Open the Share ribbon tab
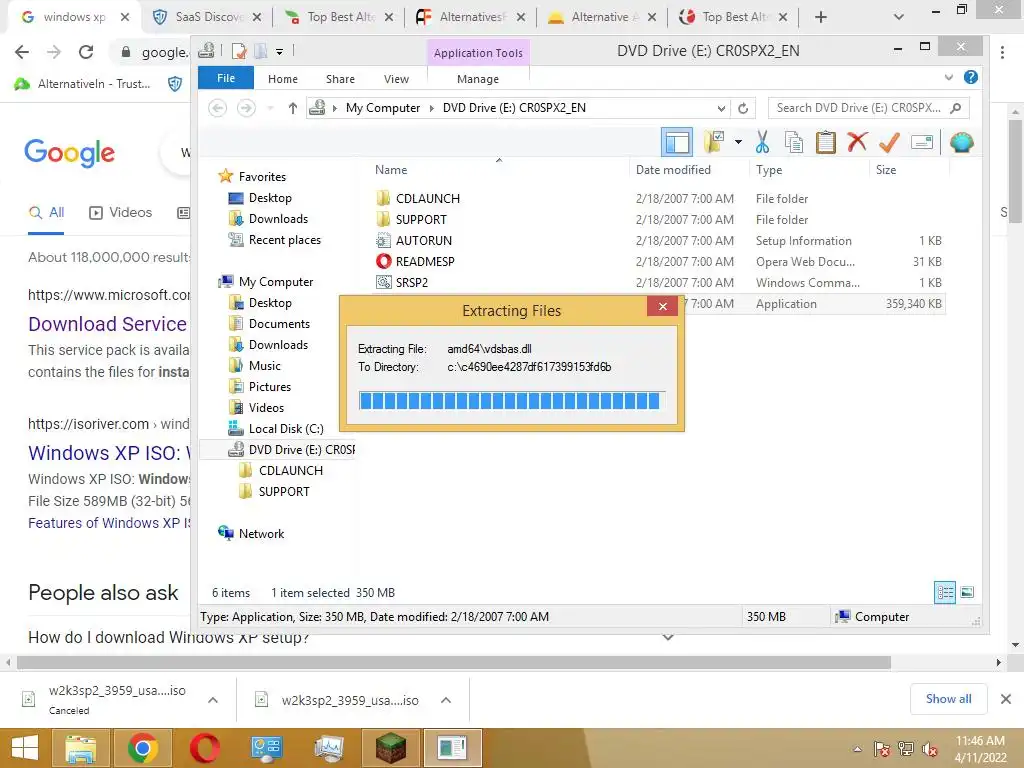This screenshot has width=1024, height=768. tap(340, 79)
